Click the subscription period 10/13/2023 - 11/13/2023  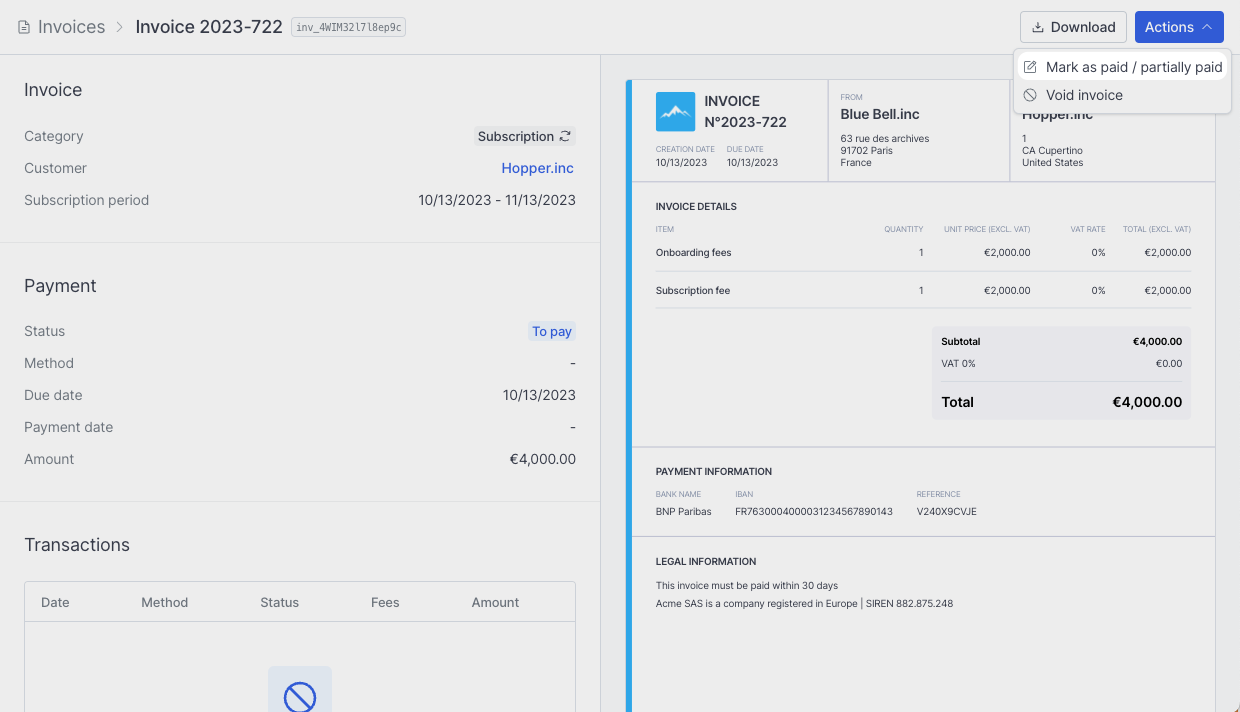coord(497,200)
